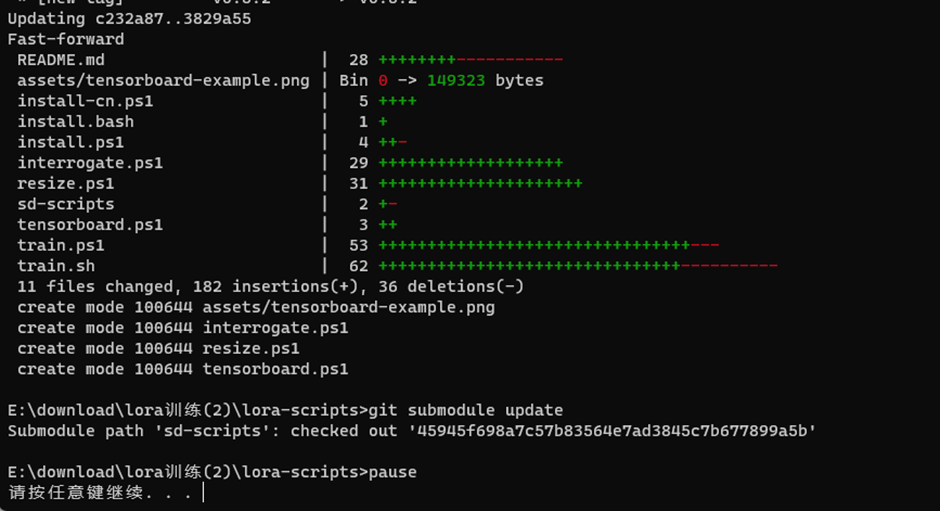Click the install.bash file name
Viewport: 940px width, 511px height.
[75, 122]
